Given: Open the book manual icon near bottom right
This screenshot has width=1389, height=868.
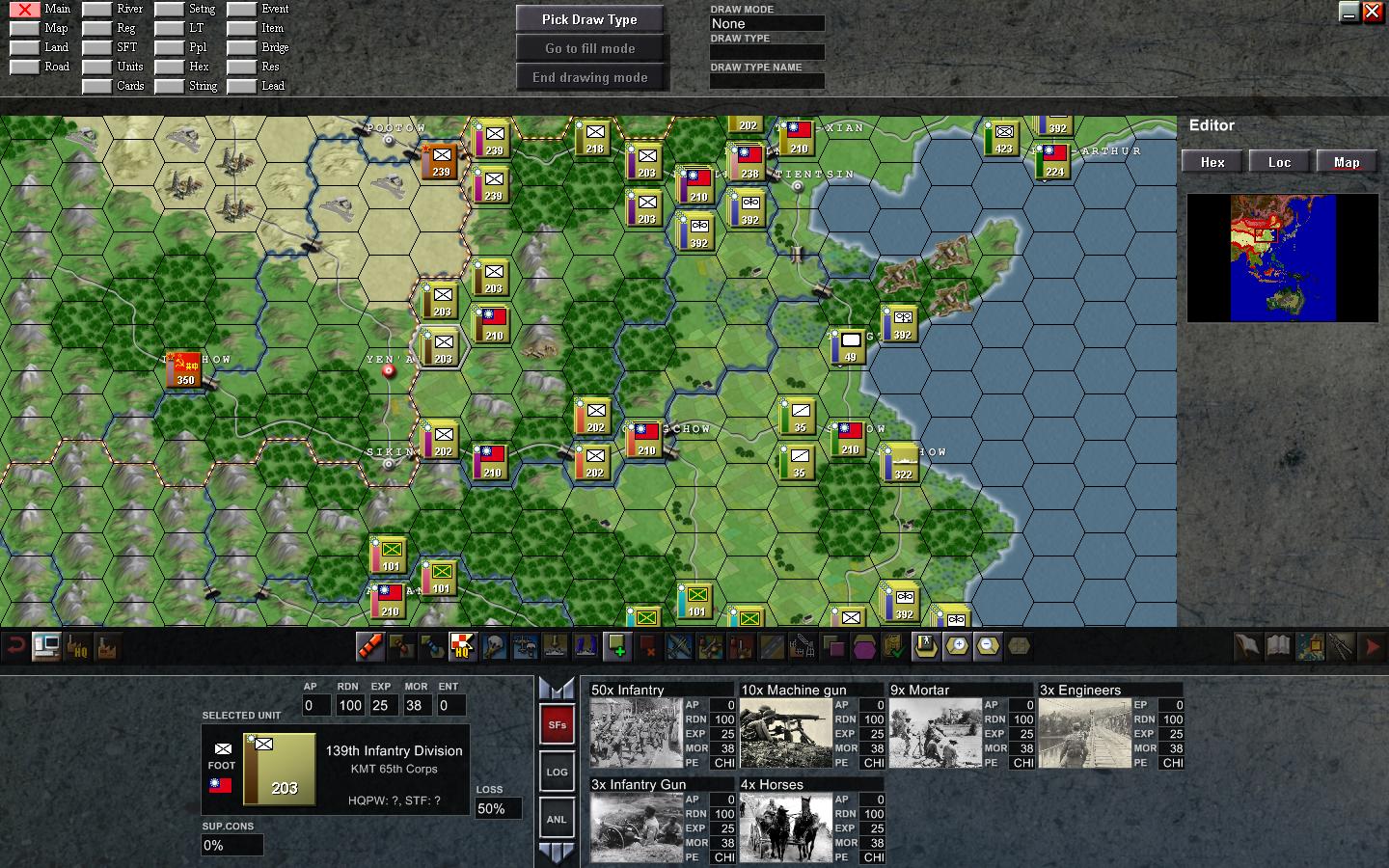Looking at the screenshot, I should click(x=1276, y=647).
